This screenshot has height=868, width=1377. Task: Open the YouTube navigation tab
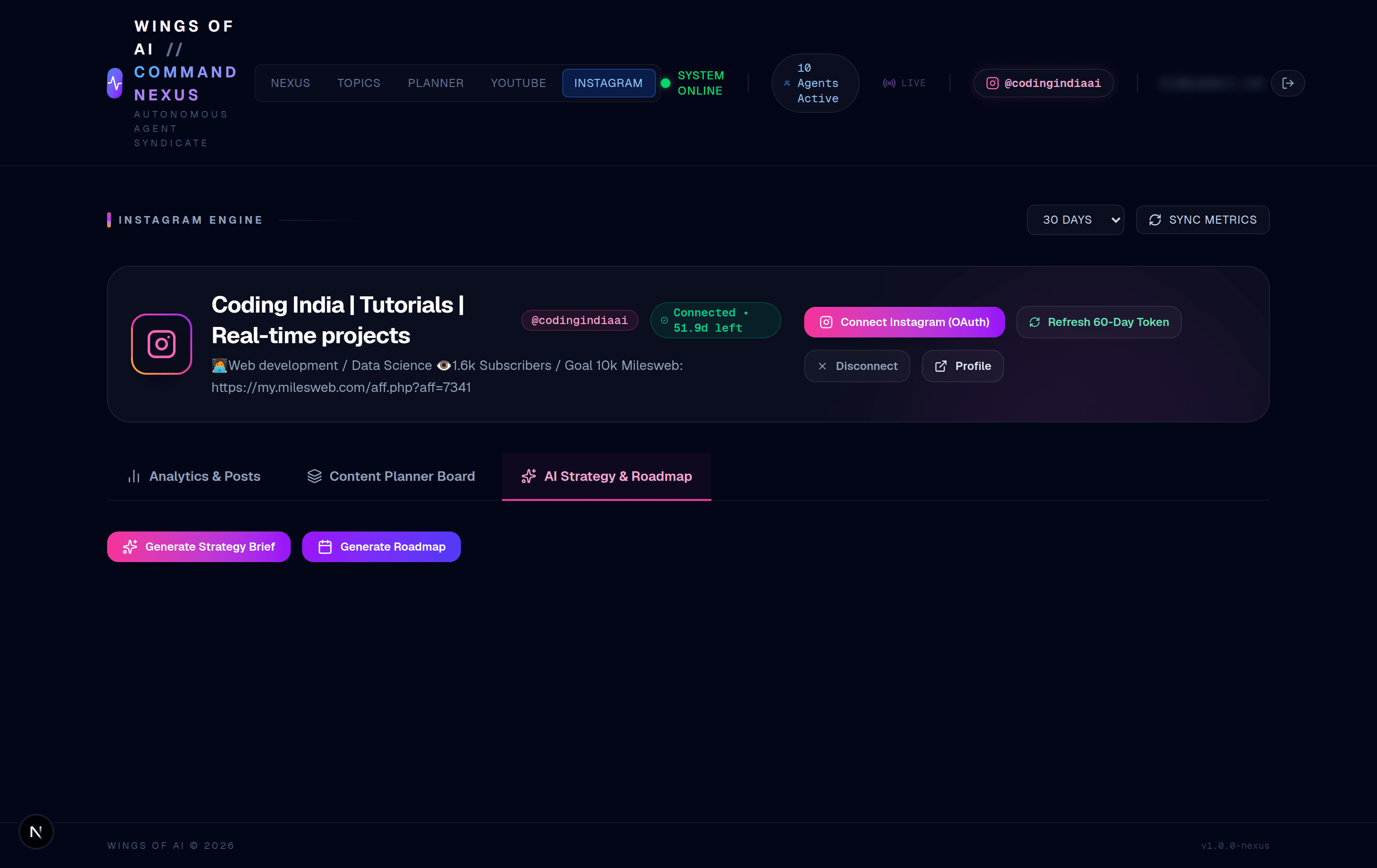(518, 84)
